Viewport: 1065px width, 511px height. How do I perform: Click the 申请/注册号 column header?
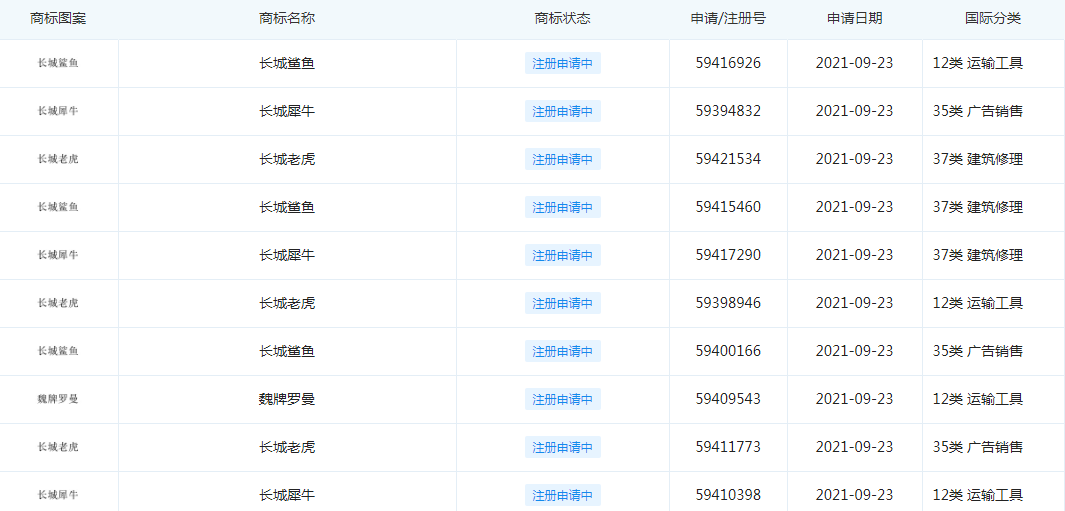[728, 19]
